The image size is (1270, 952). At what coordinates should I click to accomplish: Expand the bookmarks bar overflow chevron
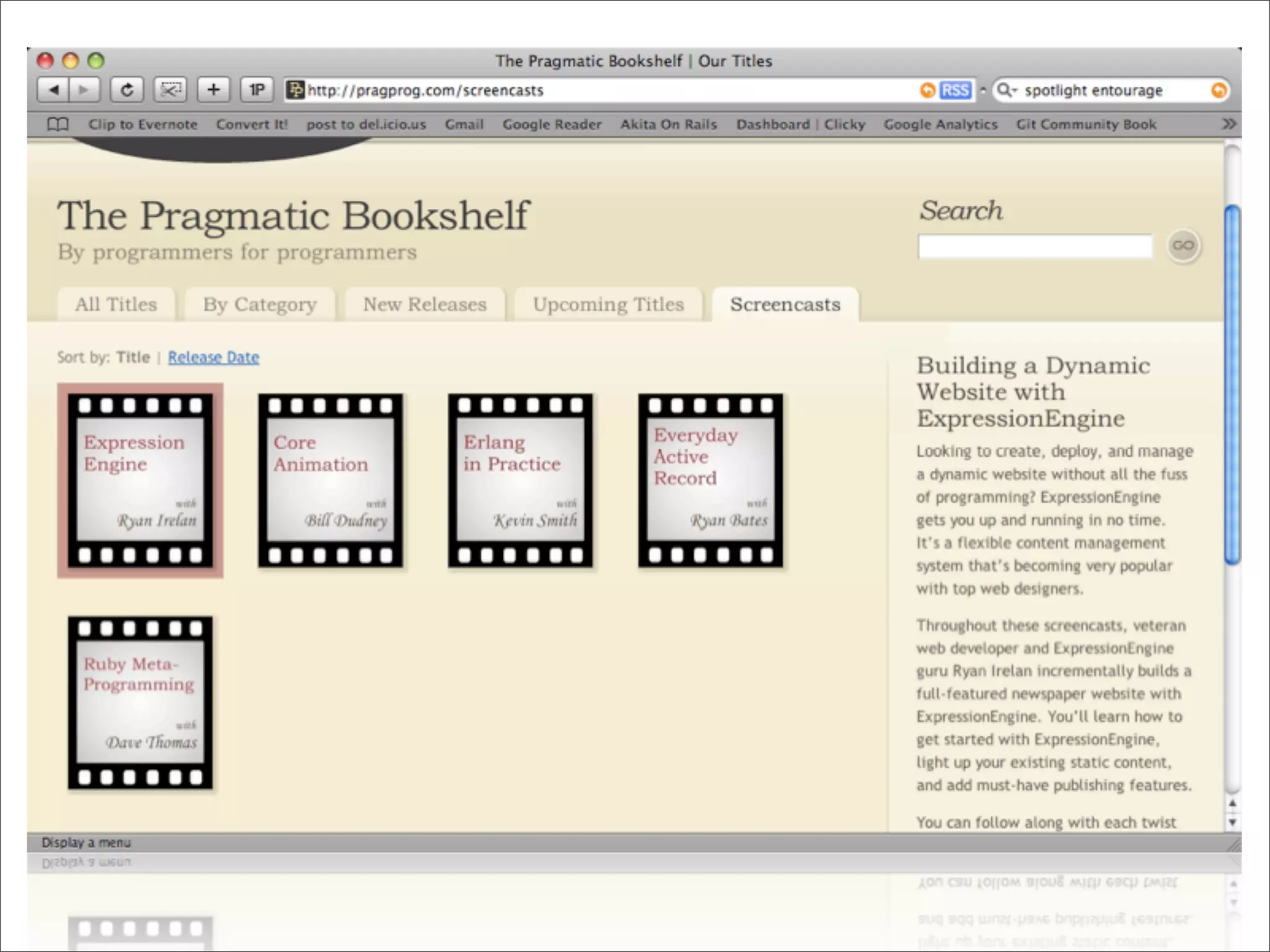tap(1228, 124)
